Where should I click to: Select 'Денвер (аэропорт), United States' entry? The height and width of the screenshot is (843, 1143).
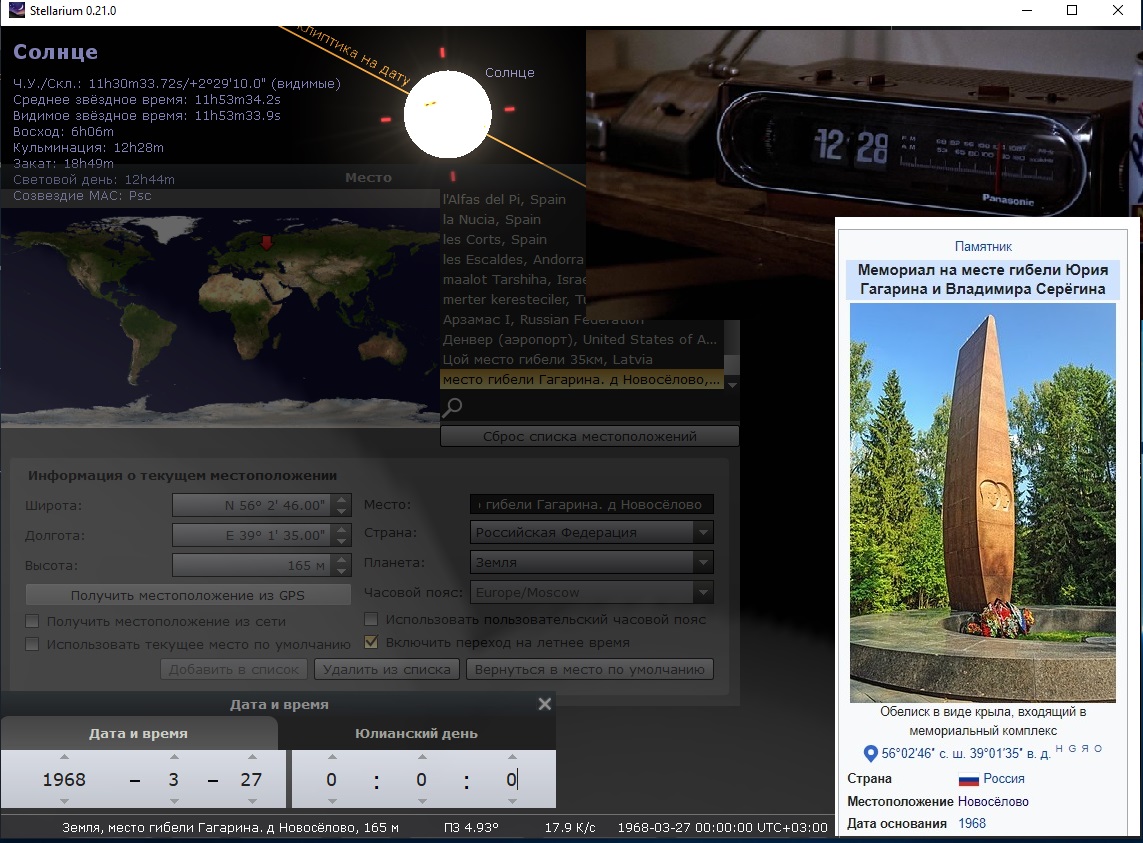pyautogui.click(x=580, y=339)
